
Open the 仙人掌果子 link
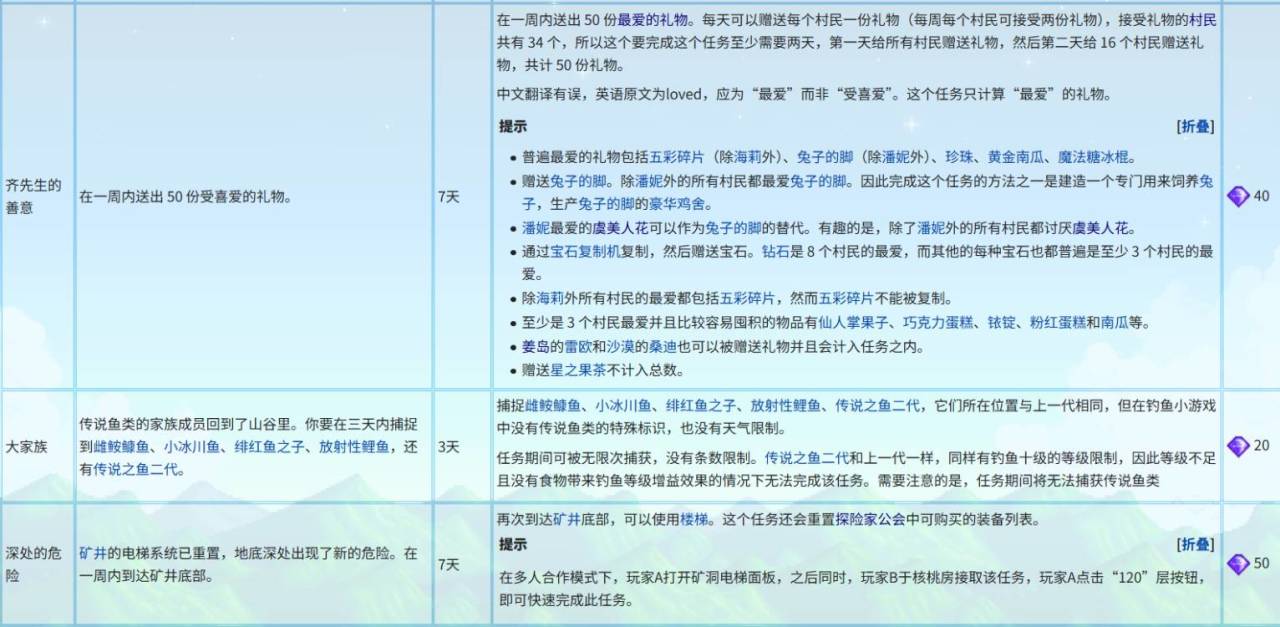click(x=855, y=322)
